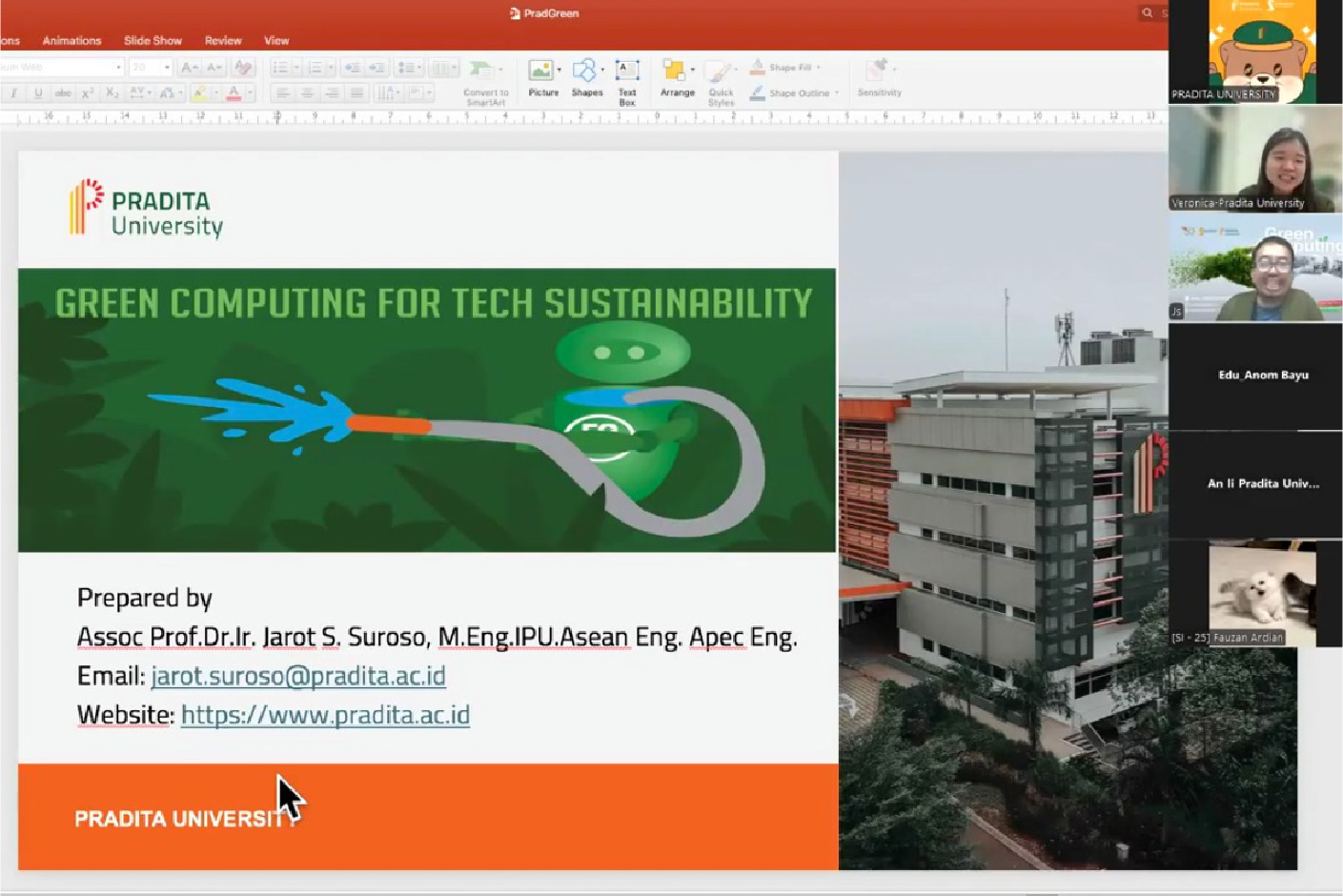This screenshot has height=896, width=1343.
Task: Click the font color red swatch button
Action: pyautogui.click(x=234, y=93)
